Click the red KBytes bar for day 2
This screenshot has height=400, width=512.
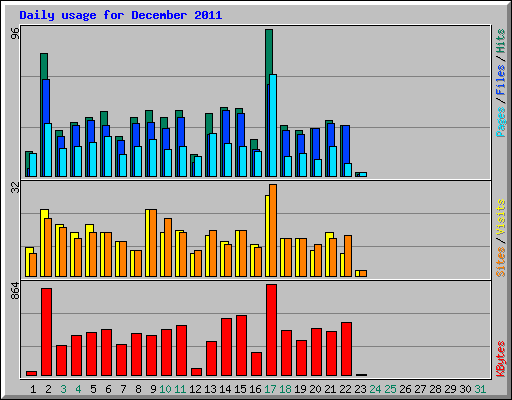click(46, 332)
